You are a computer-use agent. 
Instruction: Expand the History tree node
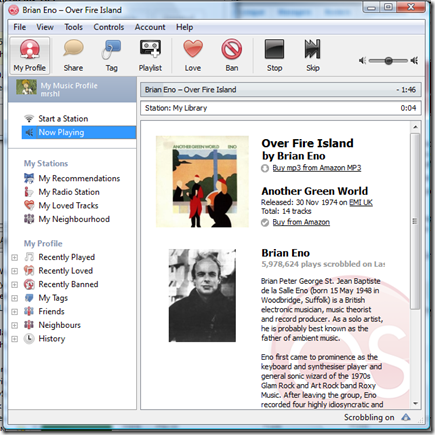tap(14, 339)
